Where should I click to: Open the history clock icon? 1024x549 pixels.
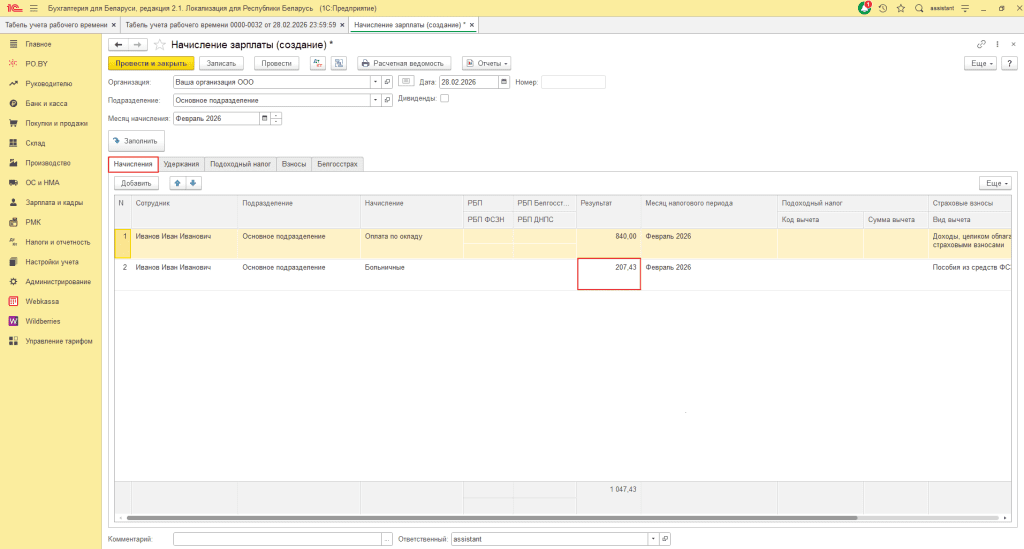click(883, 8)
